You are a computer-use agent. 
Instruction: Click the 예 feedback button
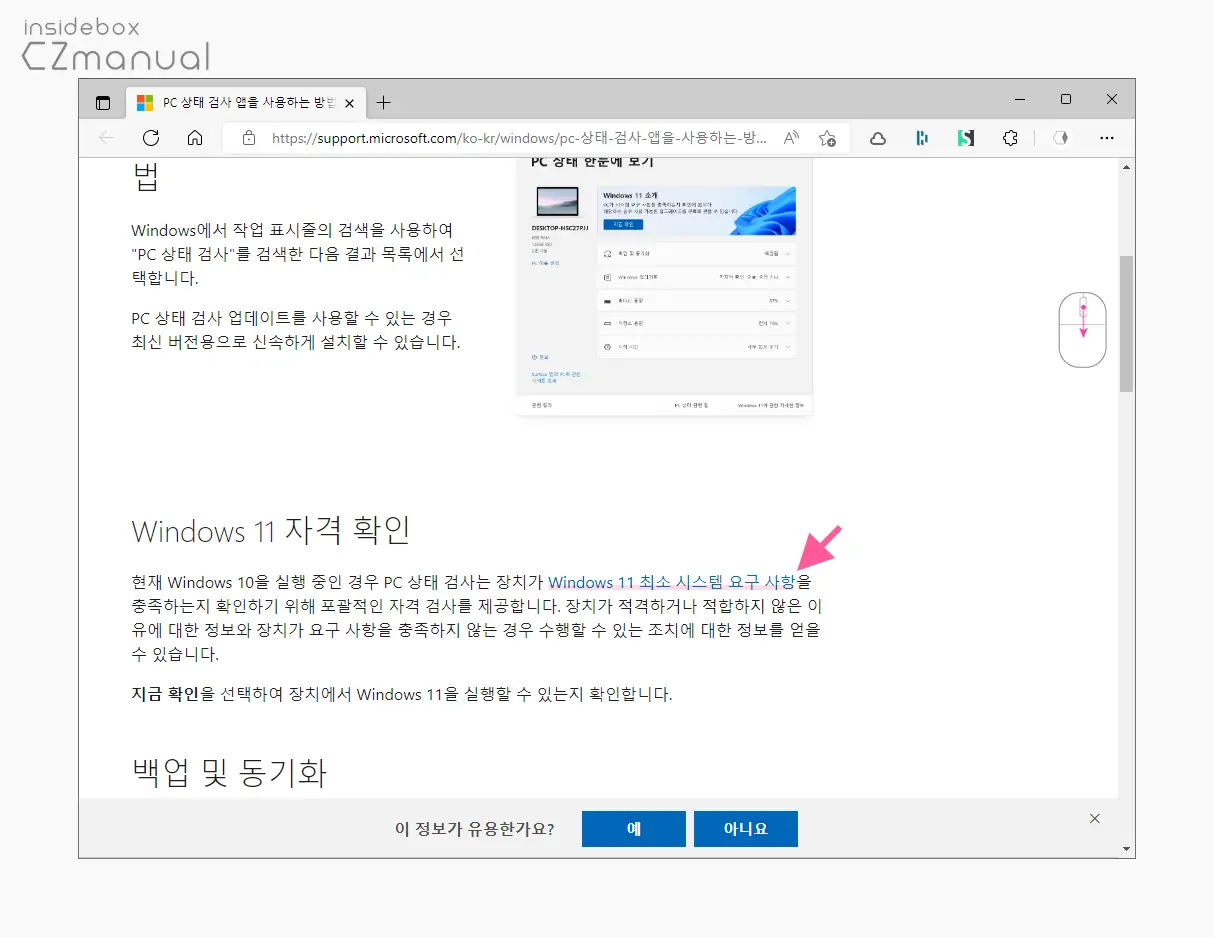[634, 829]
